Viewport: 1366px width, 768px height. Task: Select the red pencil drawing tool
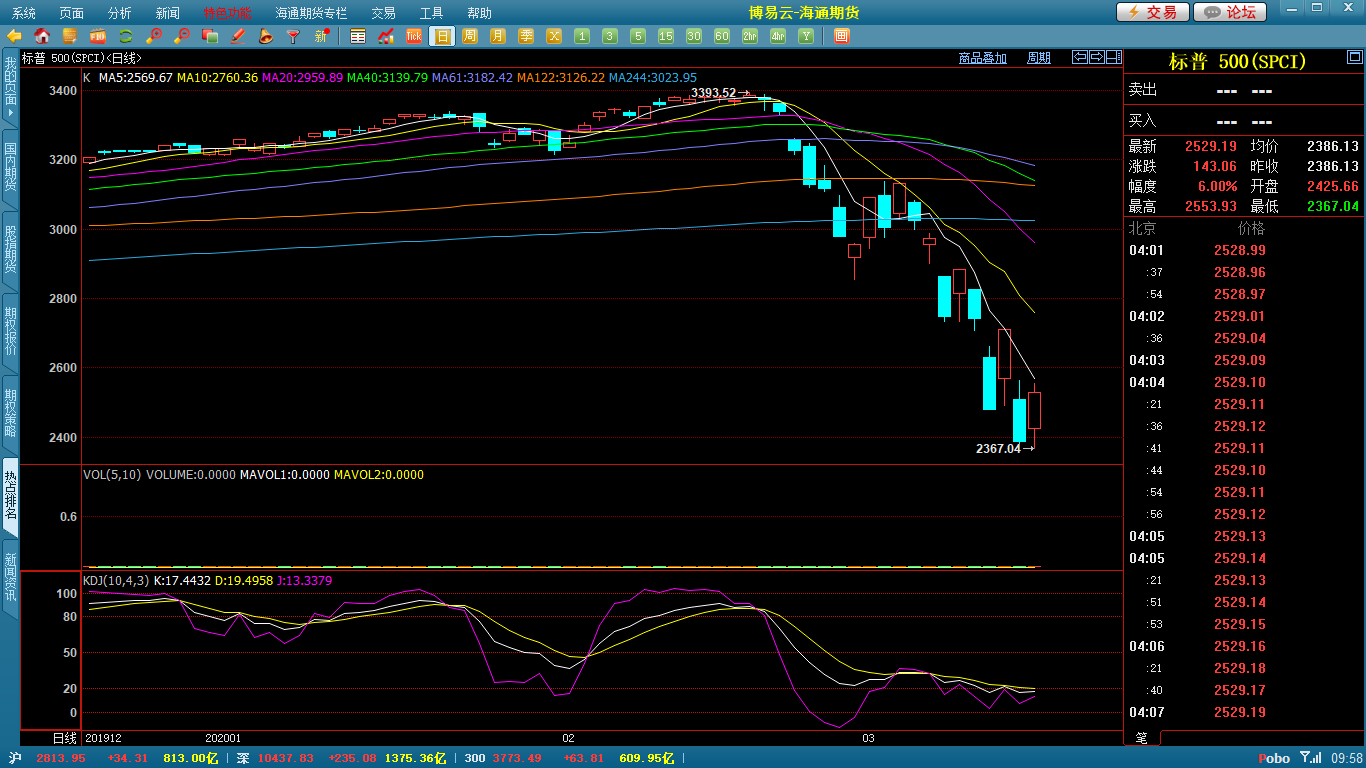238,36
